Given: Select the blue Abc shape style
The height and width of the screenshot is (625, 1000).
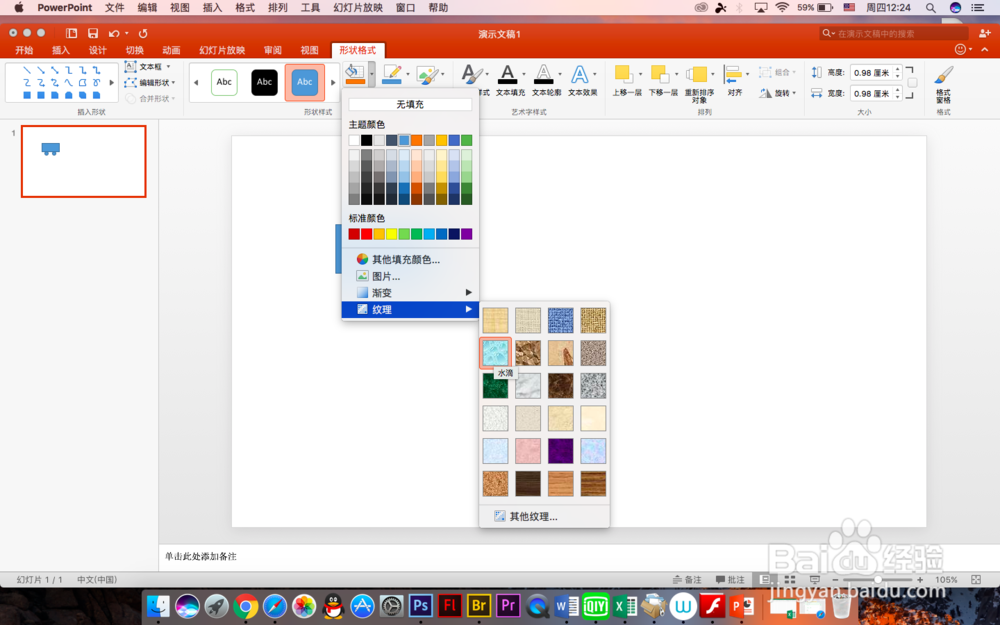Looking at the screenshot, I should coord(305,82).
